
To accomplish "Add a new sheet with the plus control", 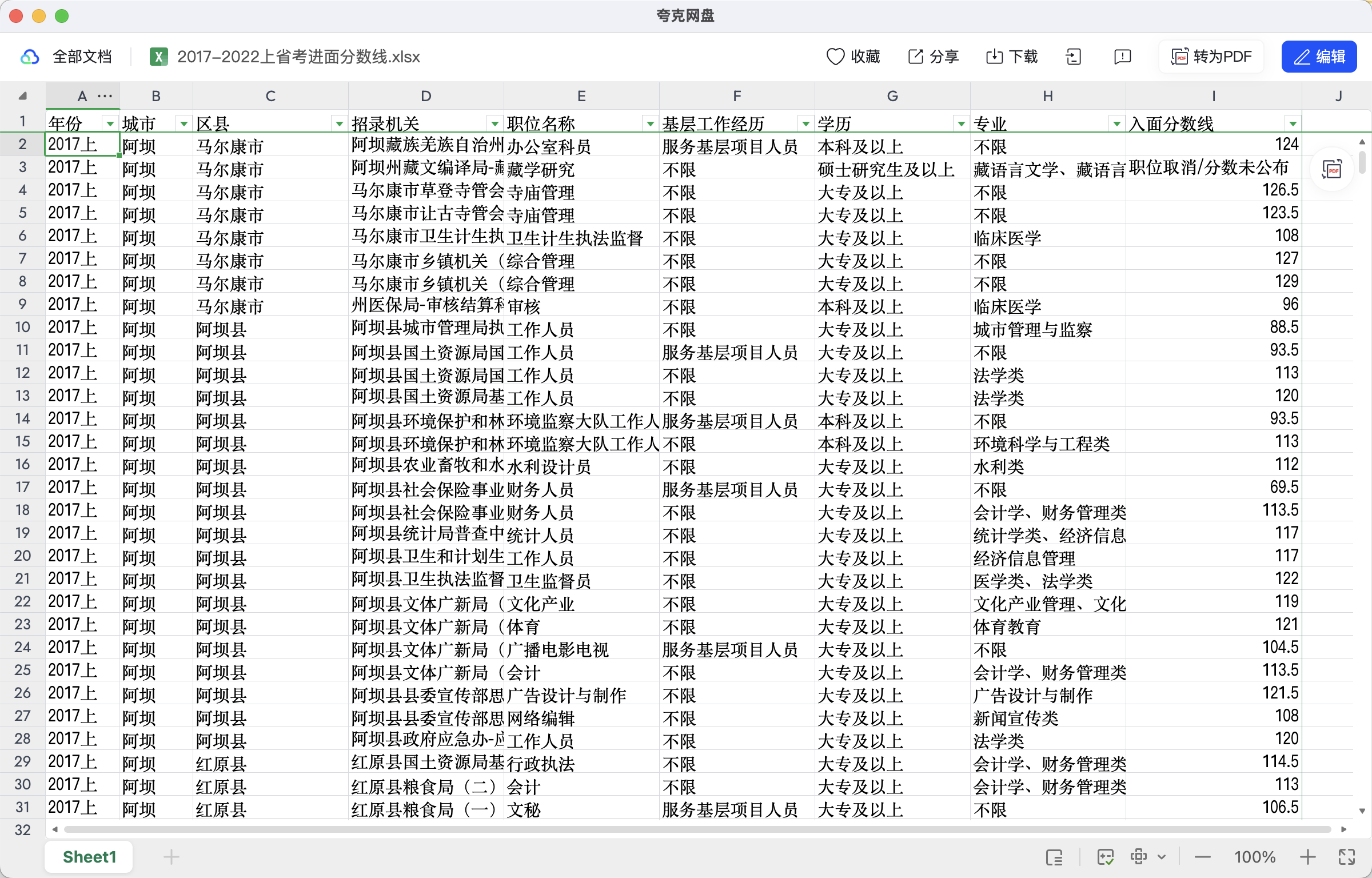I will click(171, 857).
